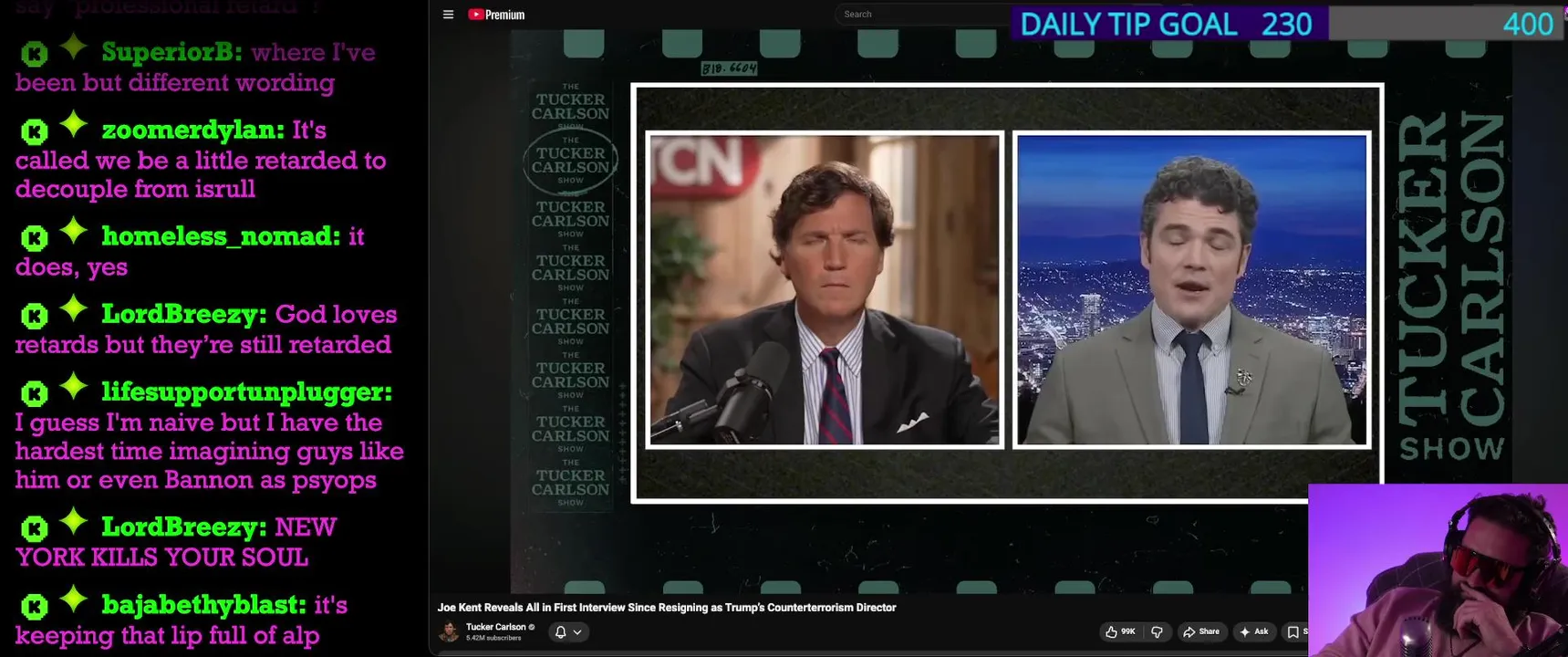1568x657 pixels.
Task: Click the Save bookmark icon
Action: [x=1293, y=631]
